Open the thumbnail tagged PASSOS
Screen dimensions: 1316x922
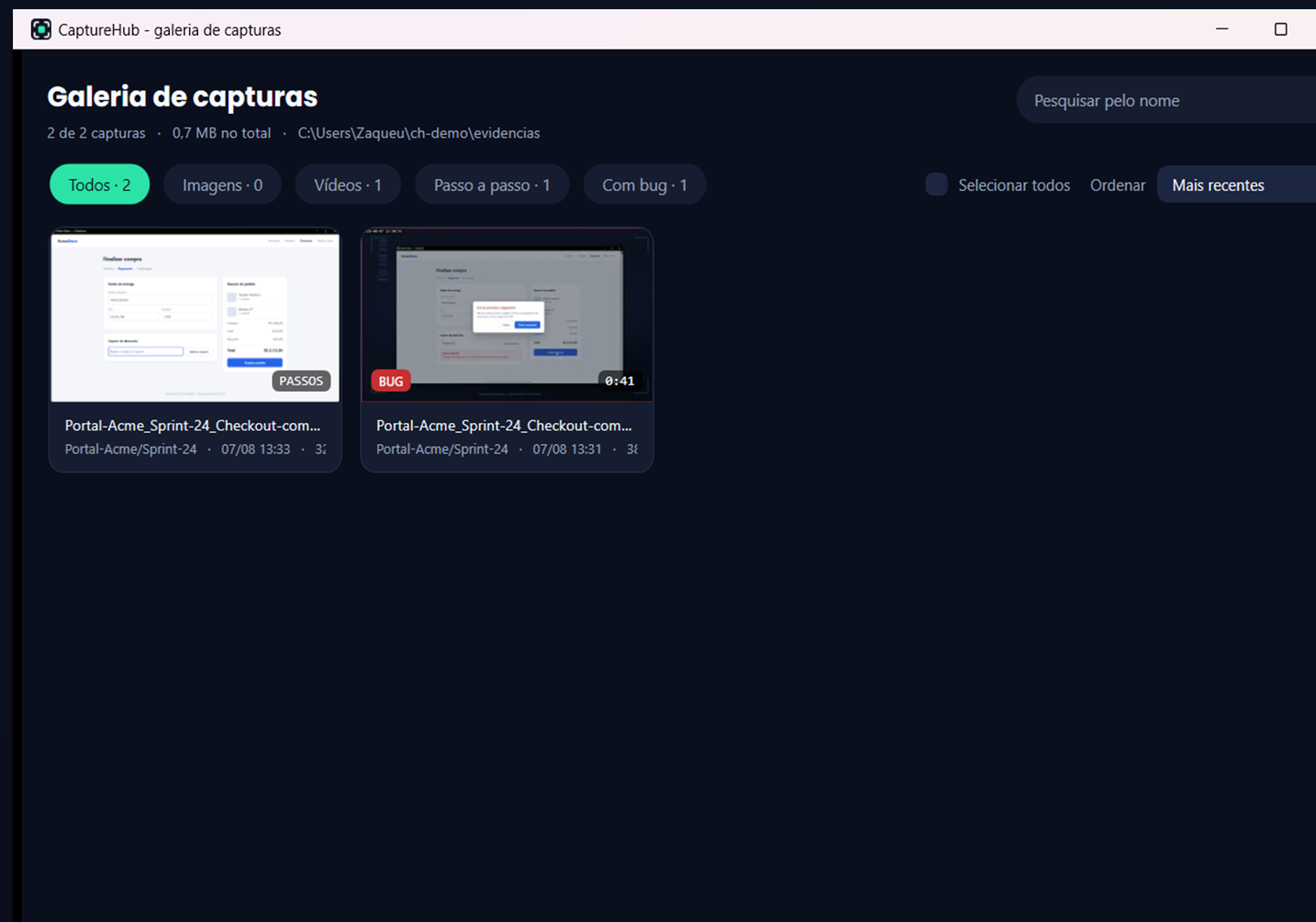coord(195,315)
